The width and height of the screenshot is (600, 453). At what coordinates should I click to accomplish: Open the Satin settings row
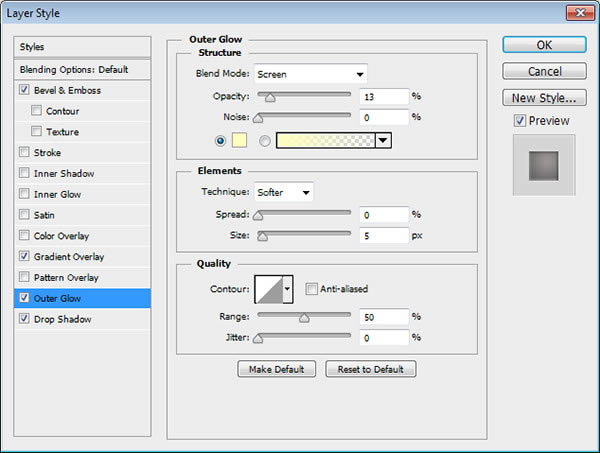(82, 215)
